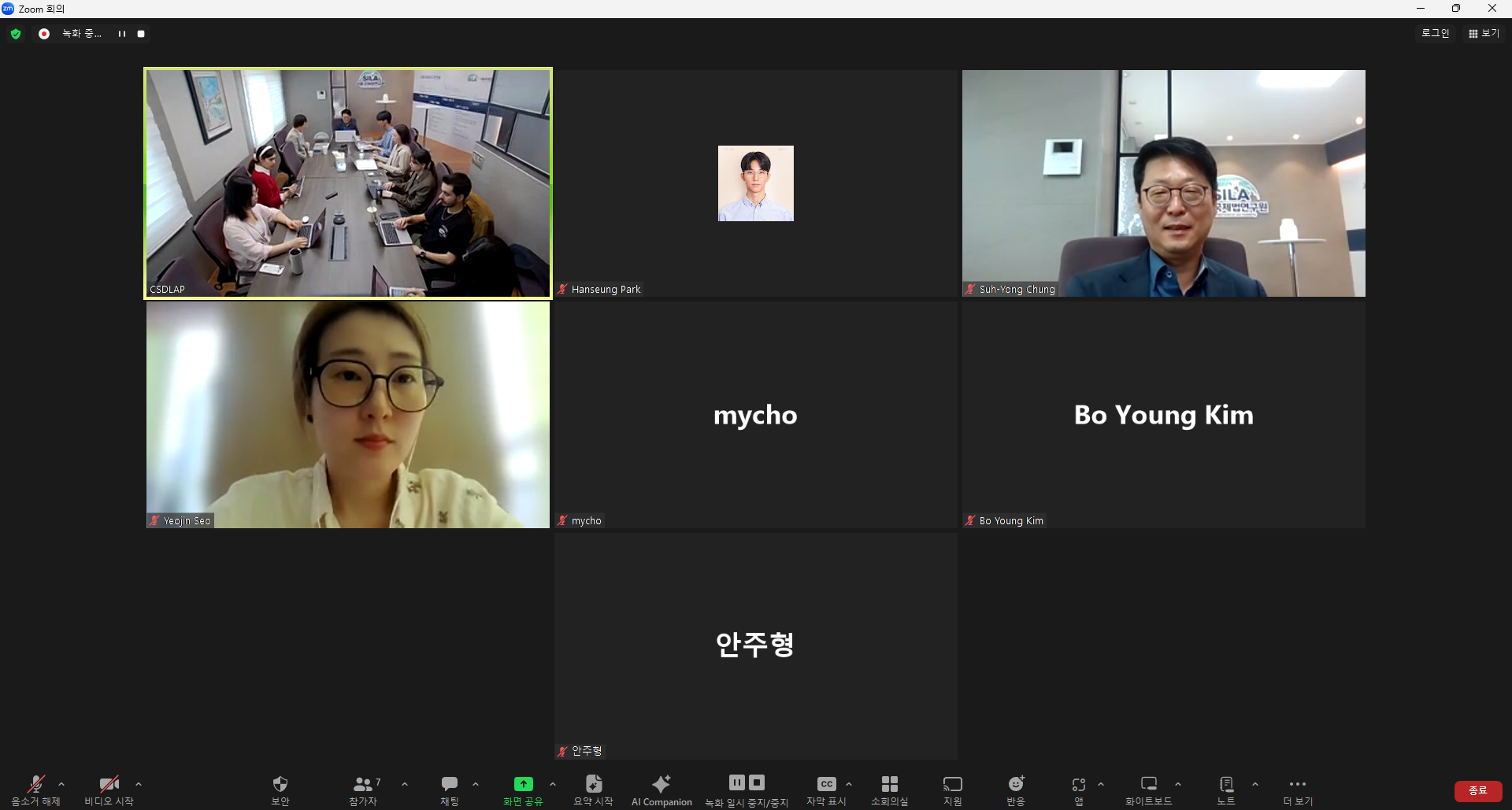Click the red End (종료) button
This screenshot has width=1512, height=810.
pos(1477,790)
